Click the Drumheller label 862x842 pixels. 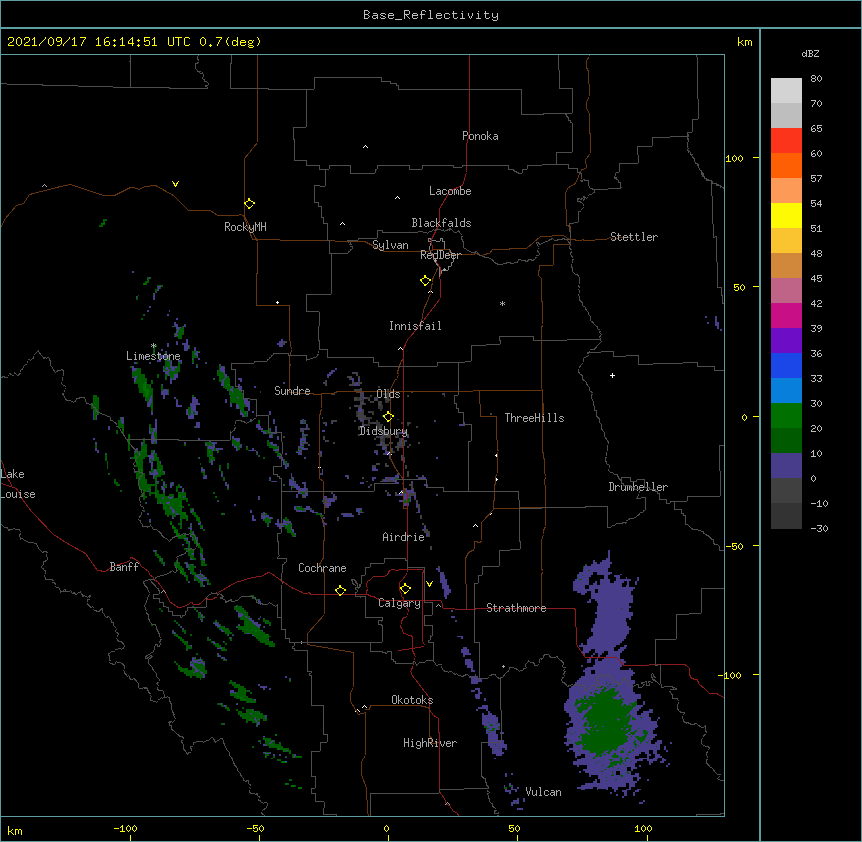coord(638,487)
